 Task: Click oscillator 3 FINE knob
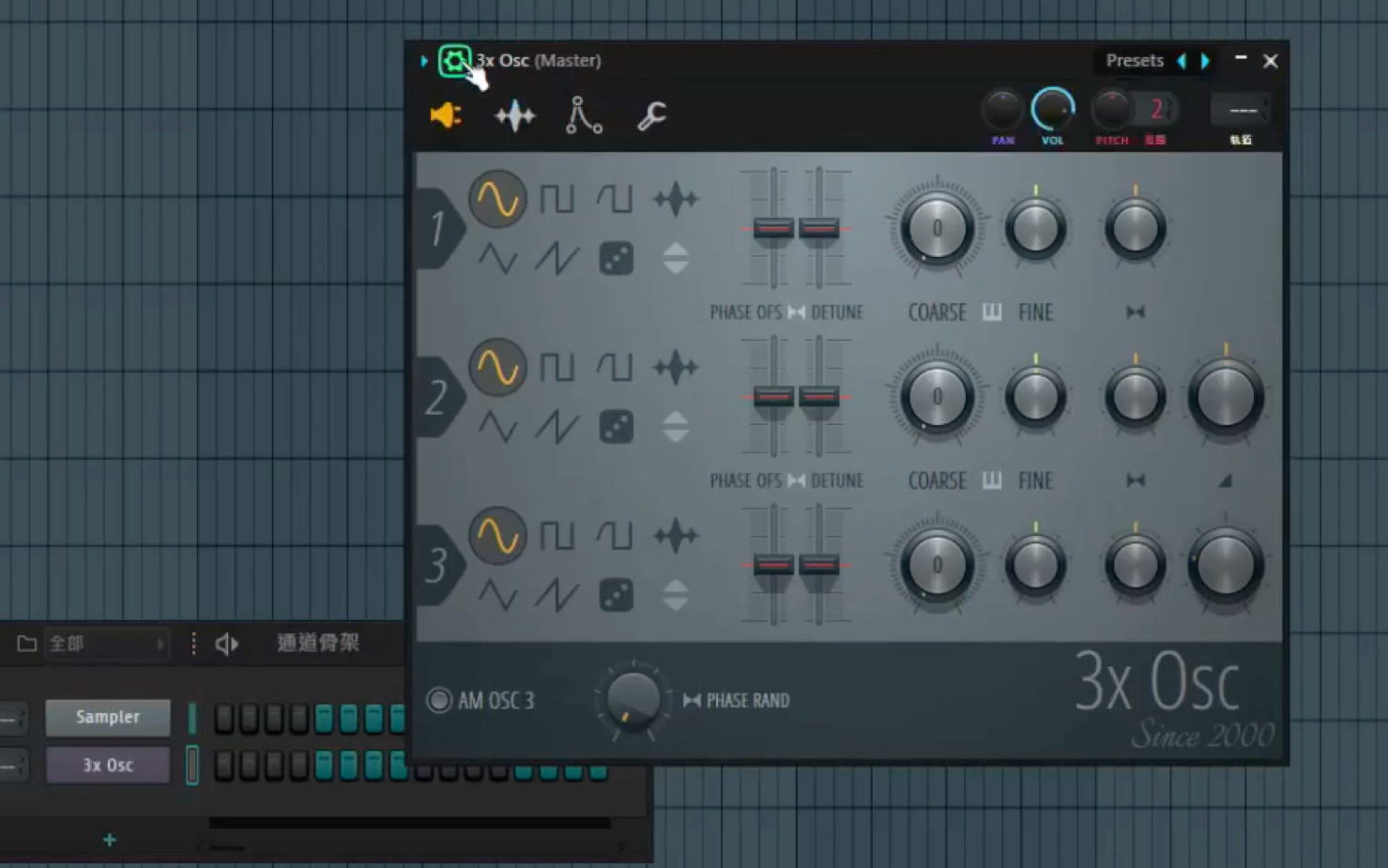[1035, 565]
